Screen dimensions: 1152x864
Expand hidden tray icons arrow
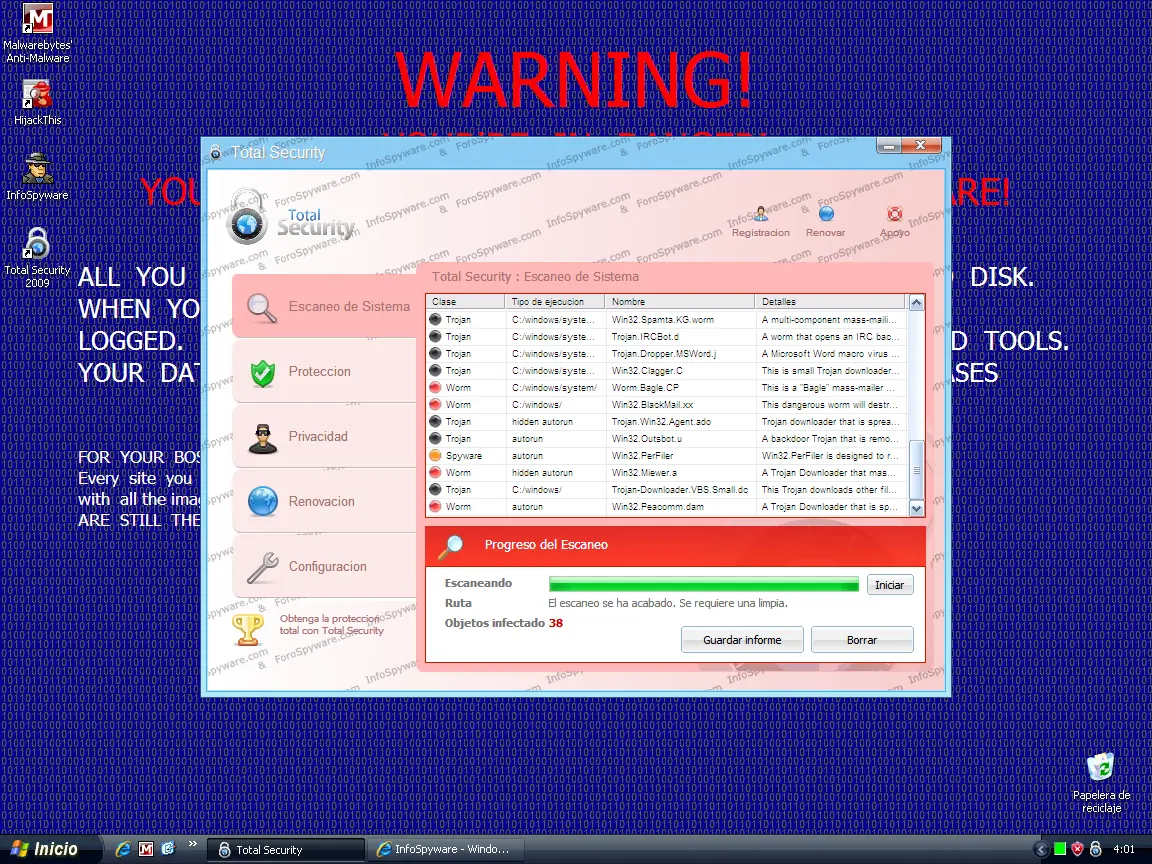pyautogui.click(x=1040, y=850)
